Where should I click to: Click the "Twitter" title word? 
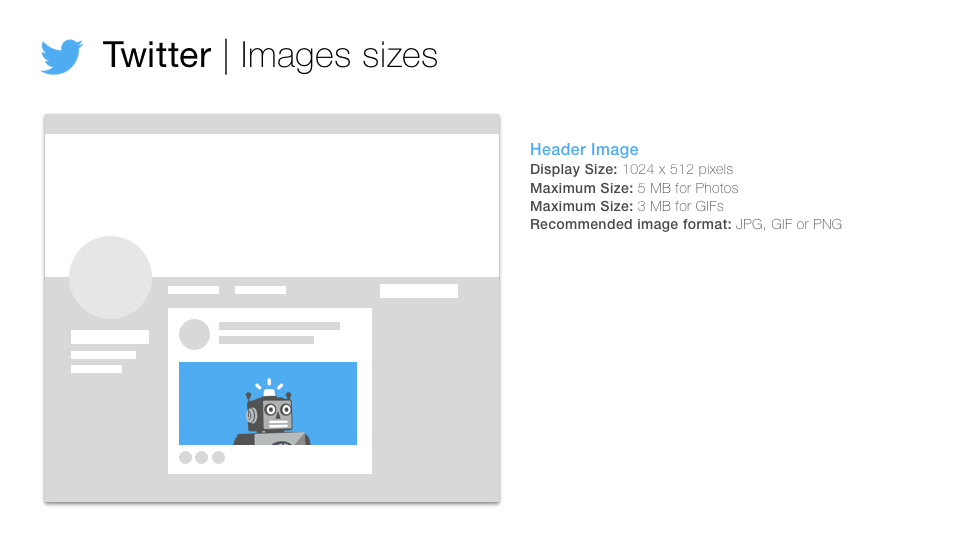click(157, 55)
